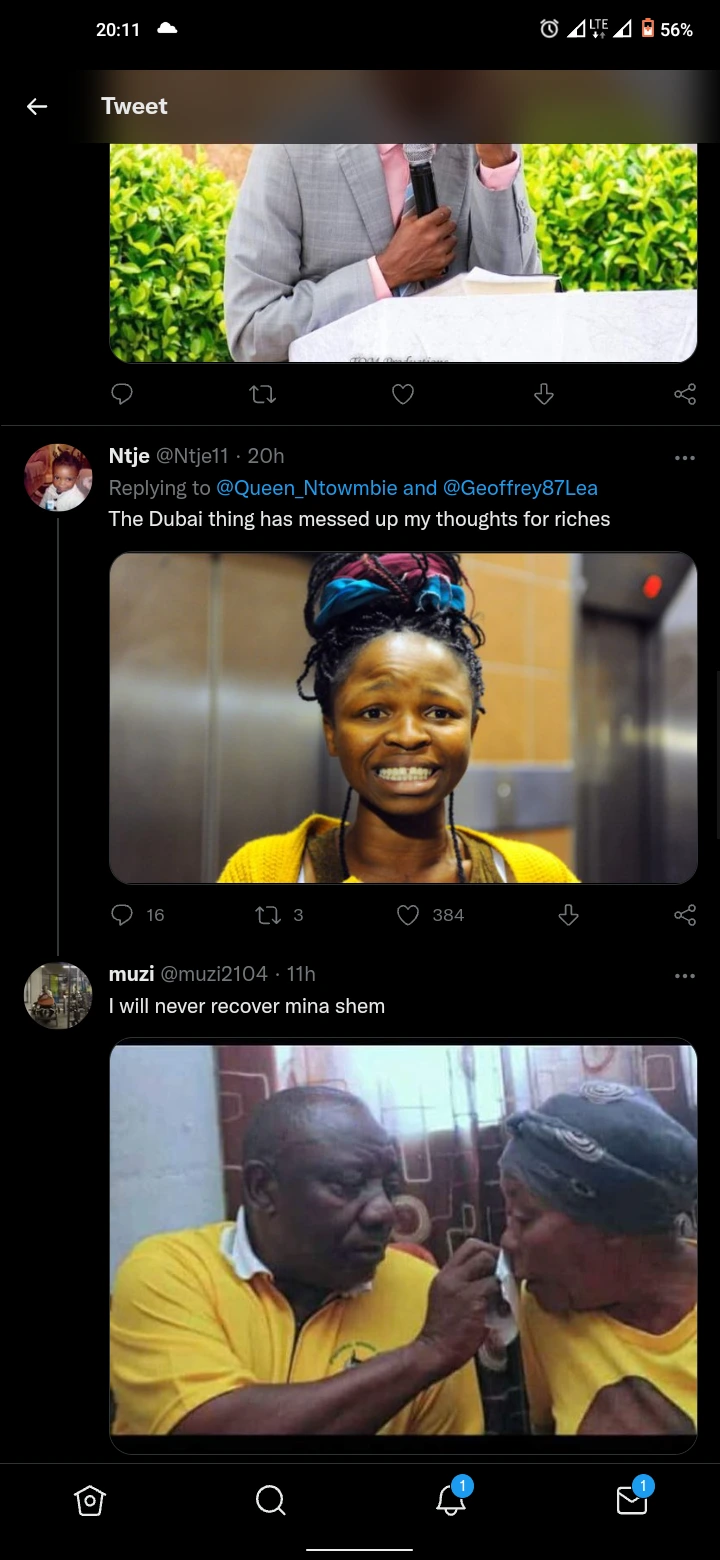Screen dimensions: 720x1560
Task: Reply to the top tweet
Action: click(122, 395)
